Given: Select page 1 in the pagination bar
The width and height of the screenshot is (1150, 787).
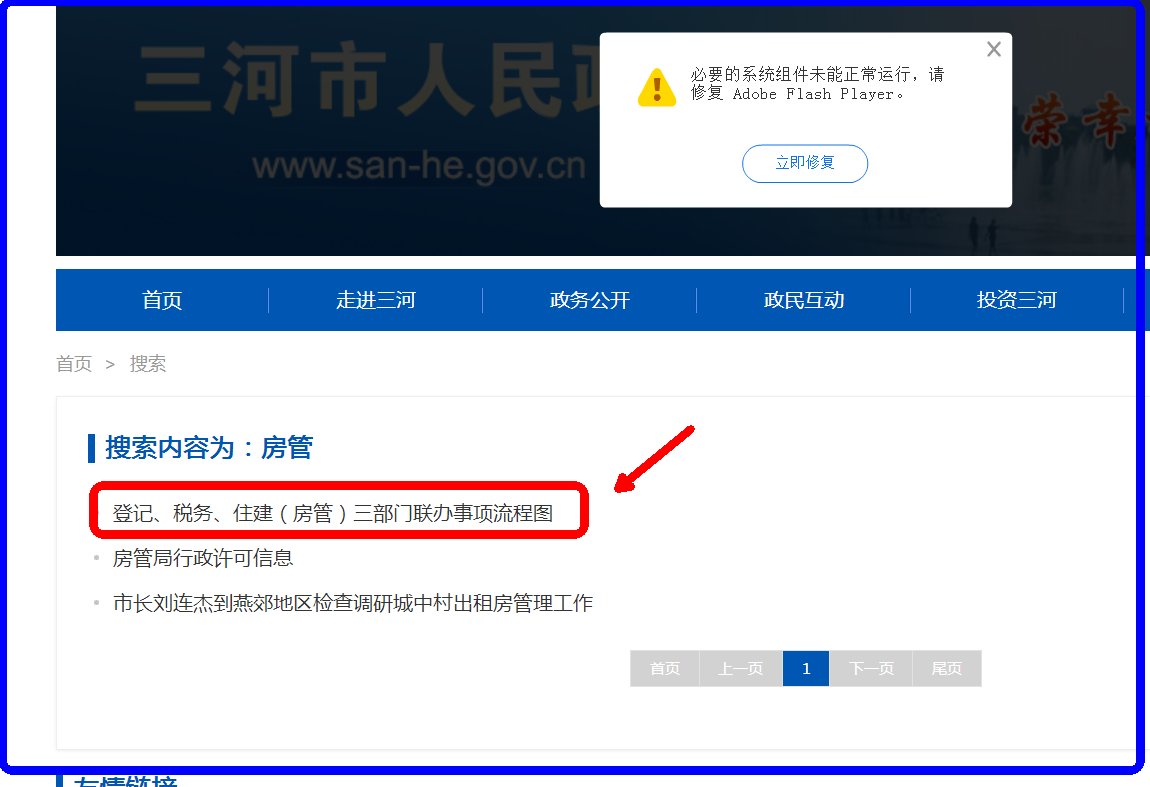Looking at the screenshot, I should (806, 668).
